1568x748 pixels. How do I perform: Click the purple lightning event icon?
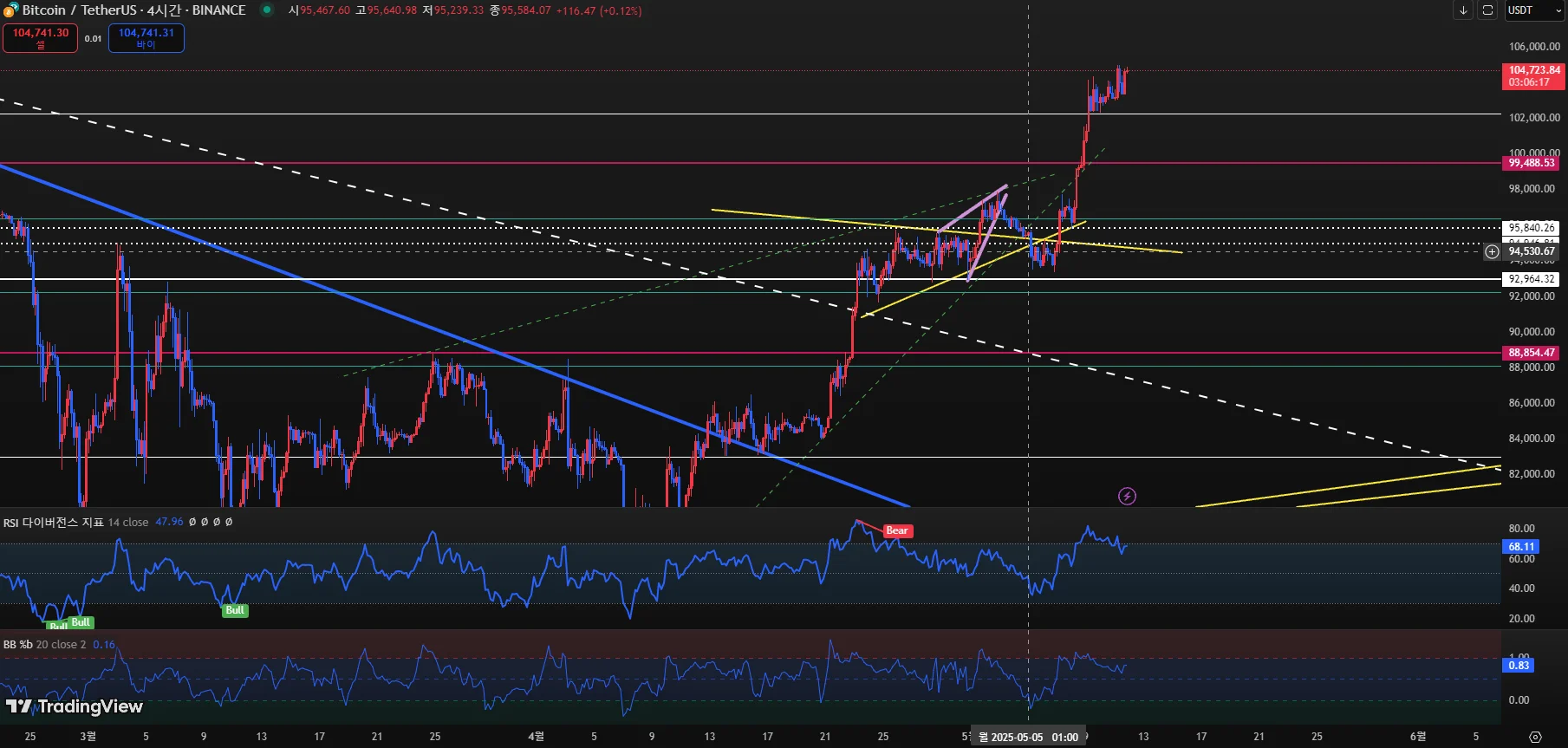[x=1127, y=496]
